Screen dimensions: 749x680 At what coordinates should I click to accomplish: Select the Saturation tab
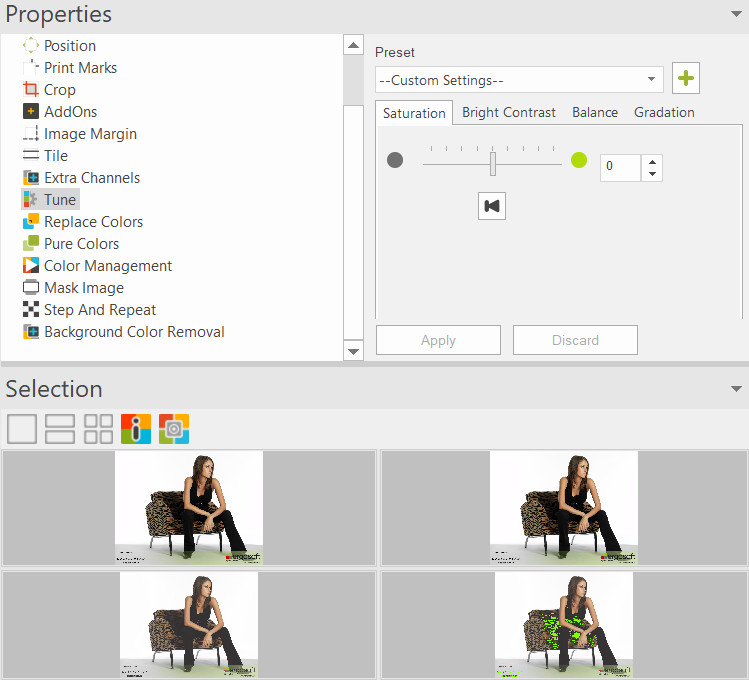[x=414, y=113]
